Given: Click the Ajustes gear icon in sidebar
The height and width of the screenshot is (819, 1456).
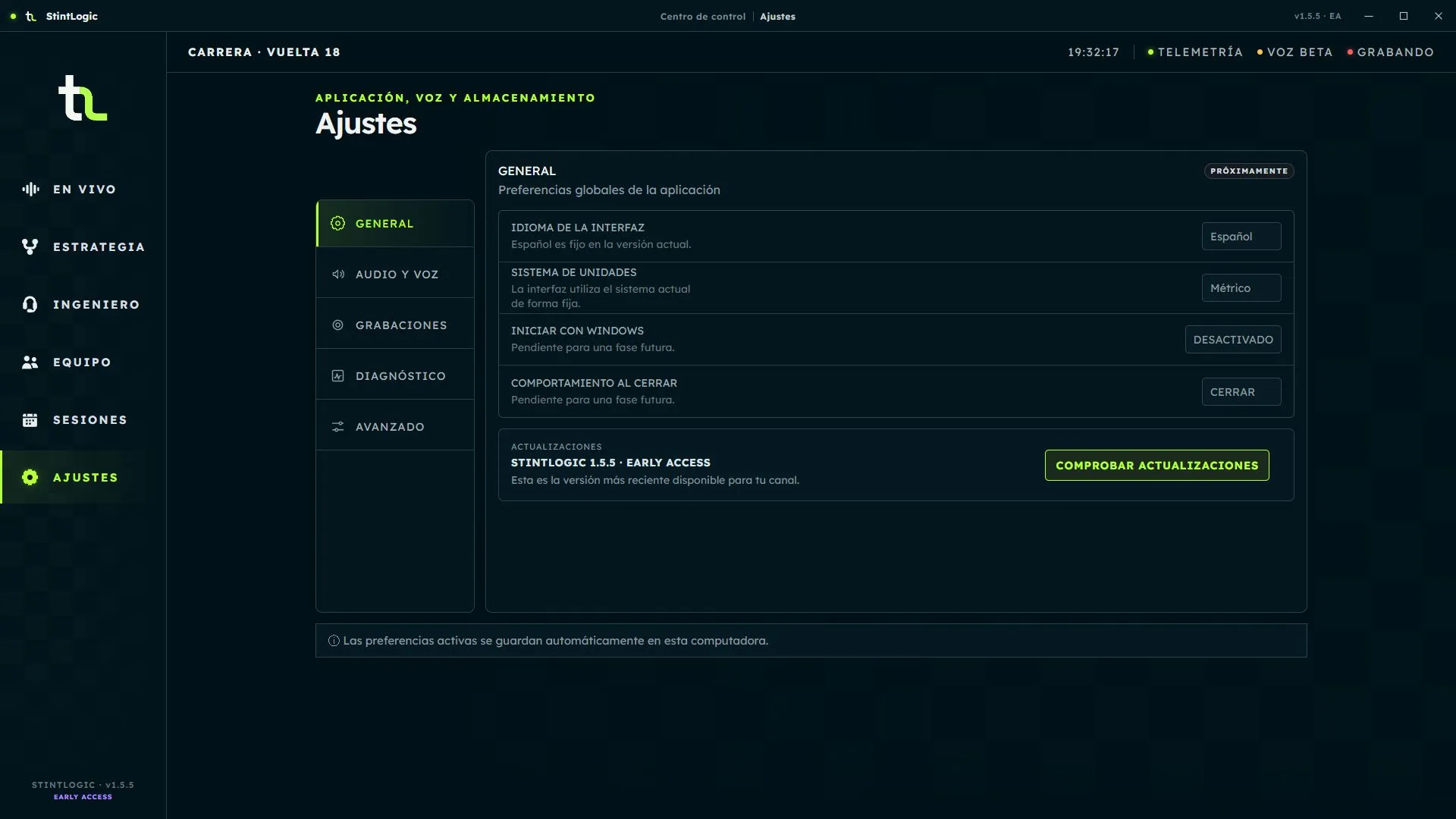Looking at the screenshot, I should pos(30,478).
